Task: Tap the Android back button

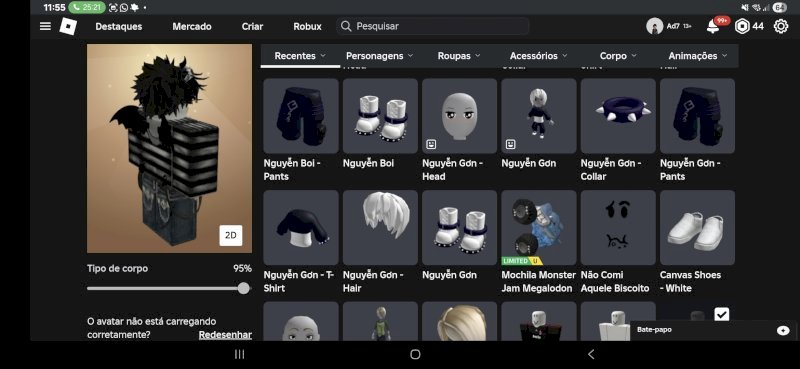Action: point(591,354)
